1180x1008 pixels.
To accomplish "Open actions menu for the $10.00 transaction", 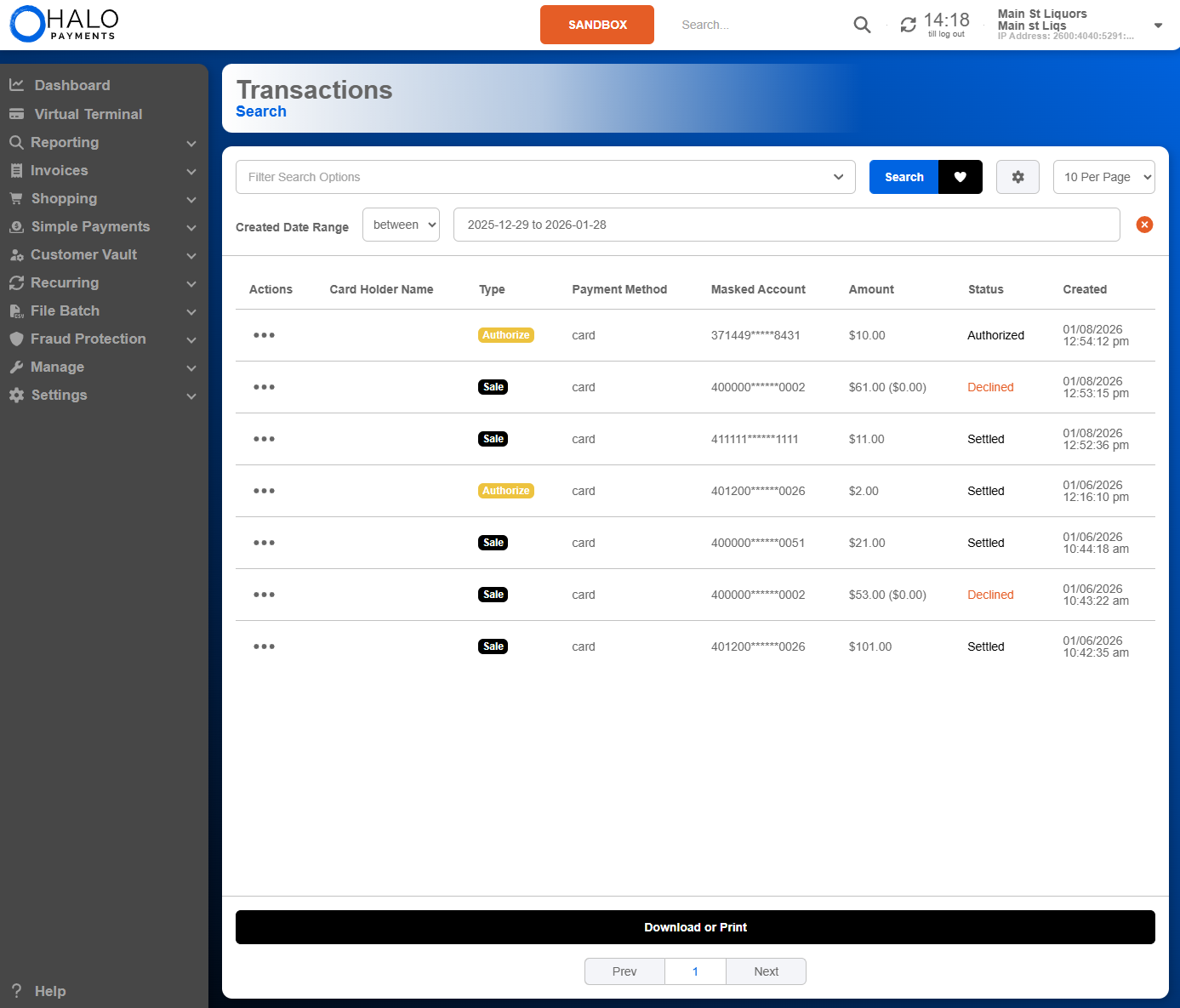I will tap(264, 335).
